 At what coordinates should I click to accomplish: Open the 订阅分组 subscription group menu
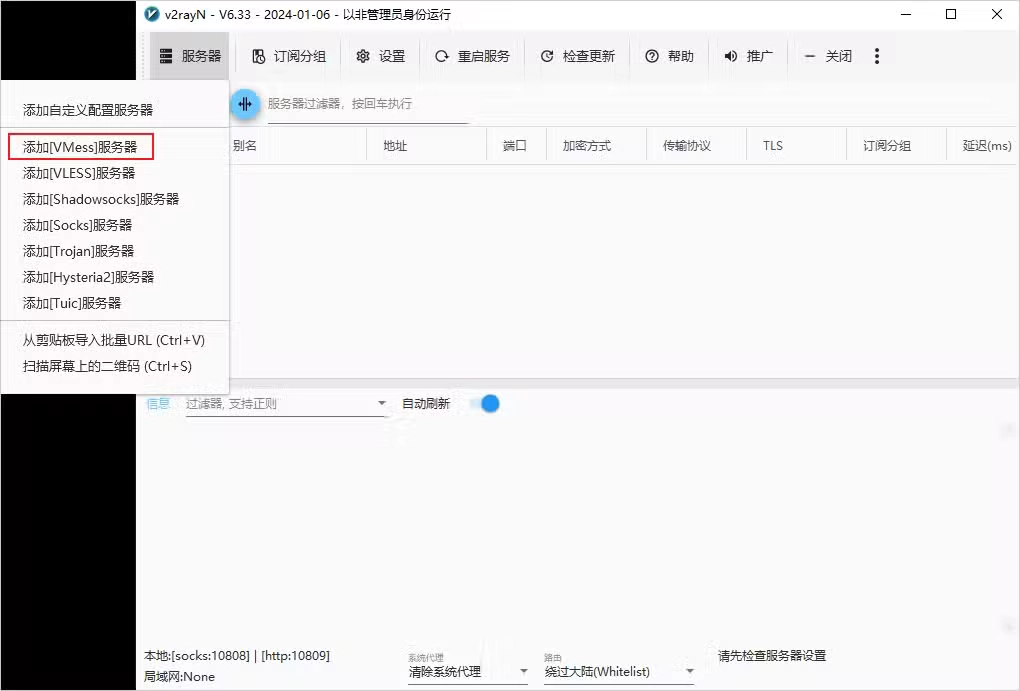click(287, 55)
